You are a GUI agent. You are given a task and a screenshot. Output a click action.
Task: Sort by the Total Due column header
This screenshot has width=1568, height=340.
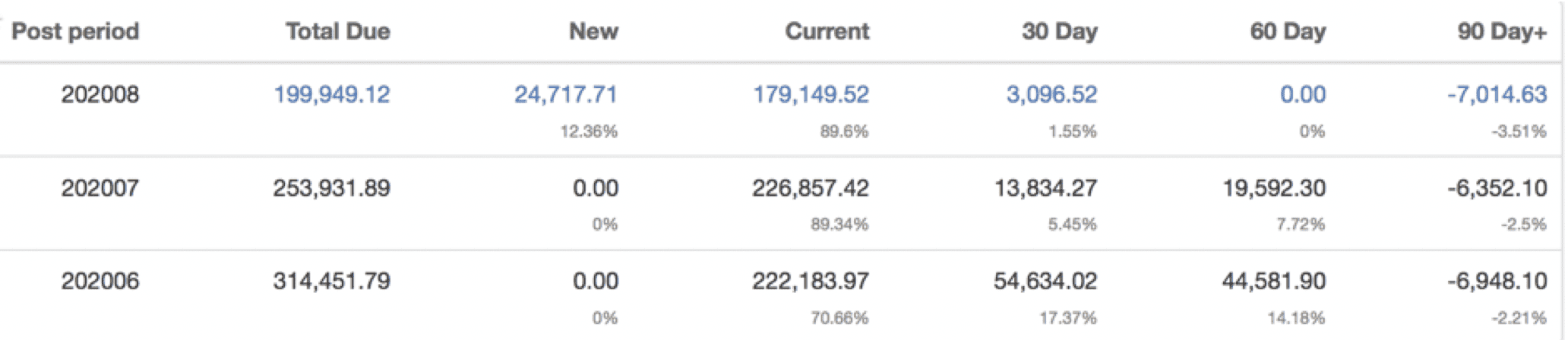pyautogui.click(x=338, y=31)
